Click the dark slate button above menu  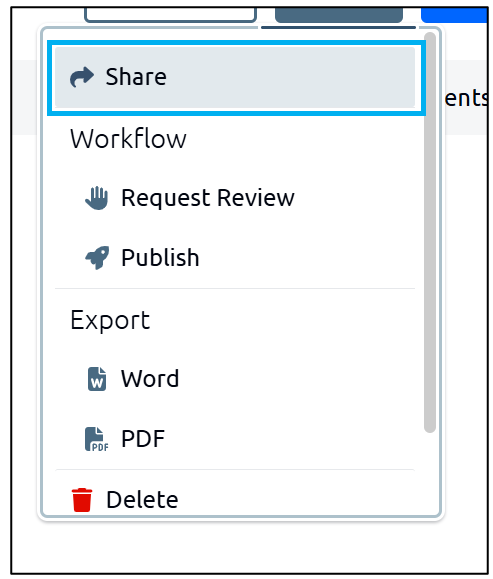coord(339,15)
